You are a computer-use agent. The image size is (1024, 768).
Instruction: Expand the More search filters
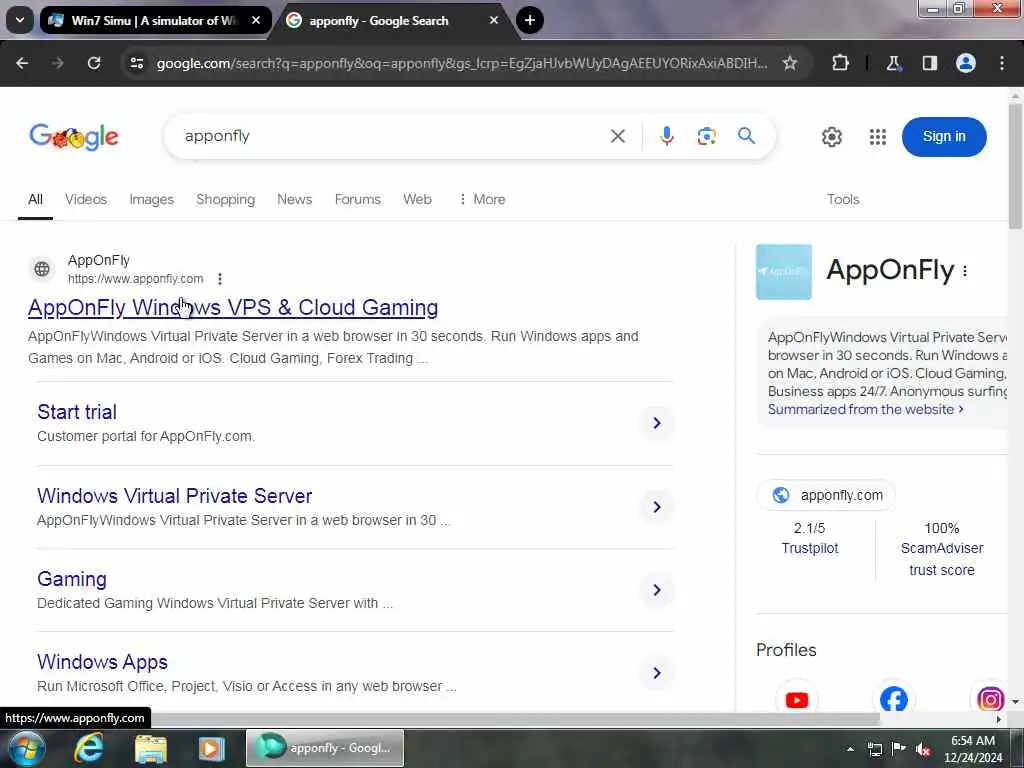482,199
